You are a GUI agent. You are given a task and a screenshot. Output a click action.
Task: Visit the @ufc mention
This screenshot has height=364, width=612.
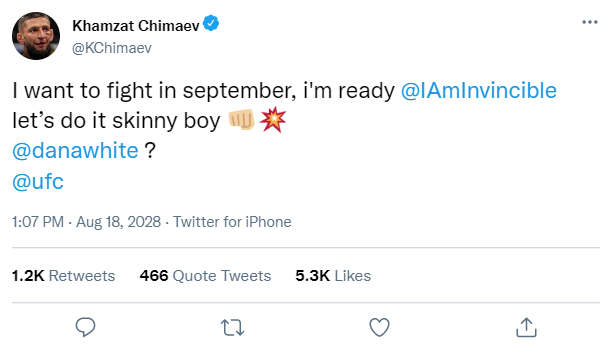38,181
